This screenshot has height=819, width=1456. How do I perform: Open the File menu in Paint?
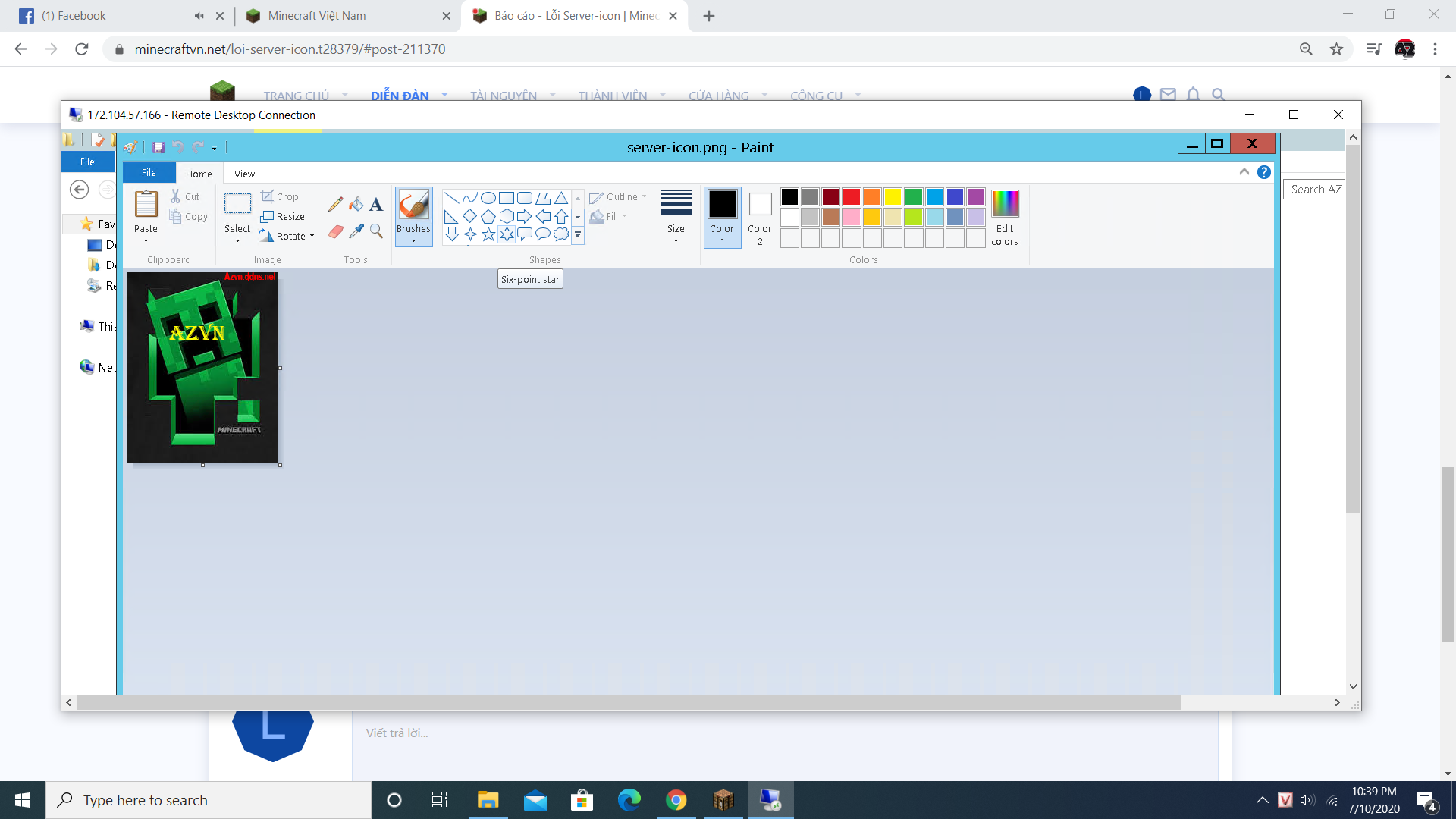tap(149, 173)
